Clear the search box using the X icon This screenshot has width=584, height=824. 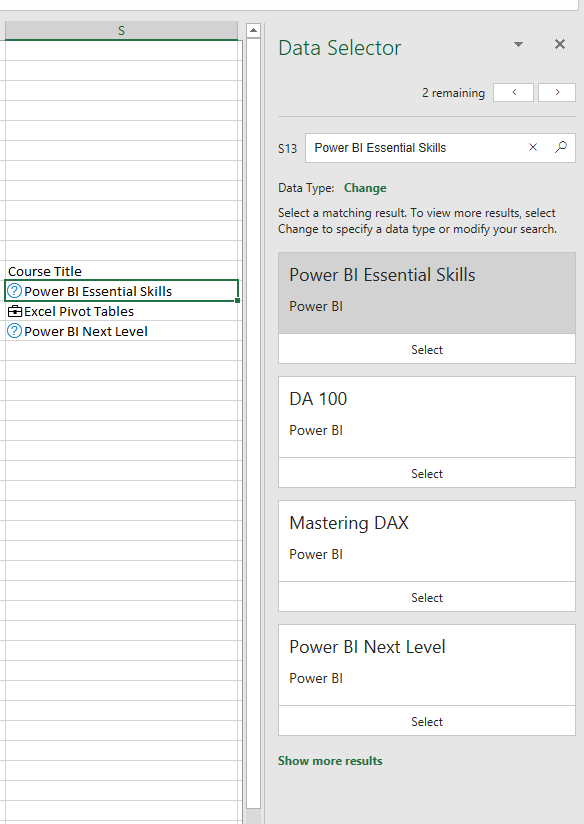(533, 147)
